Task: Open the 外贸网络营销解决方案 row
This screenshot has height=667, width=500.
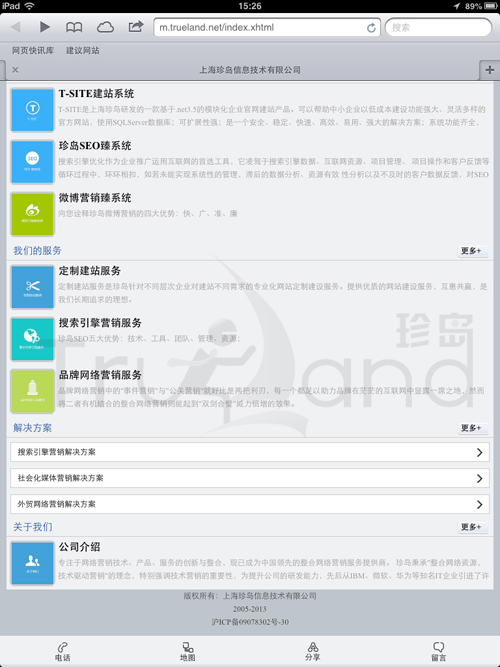Action: click(x=250, y=504)
